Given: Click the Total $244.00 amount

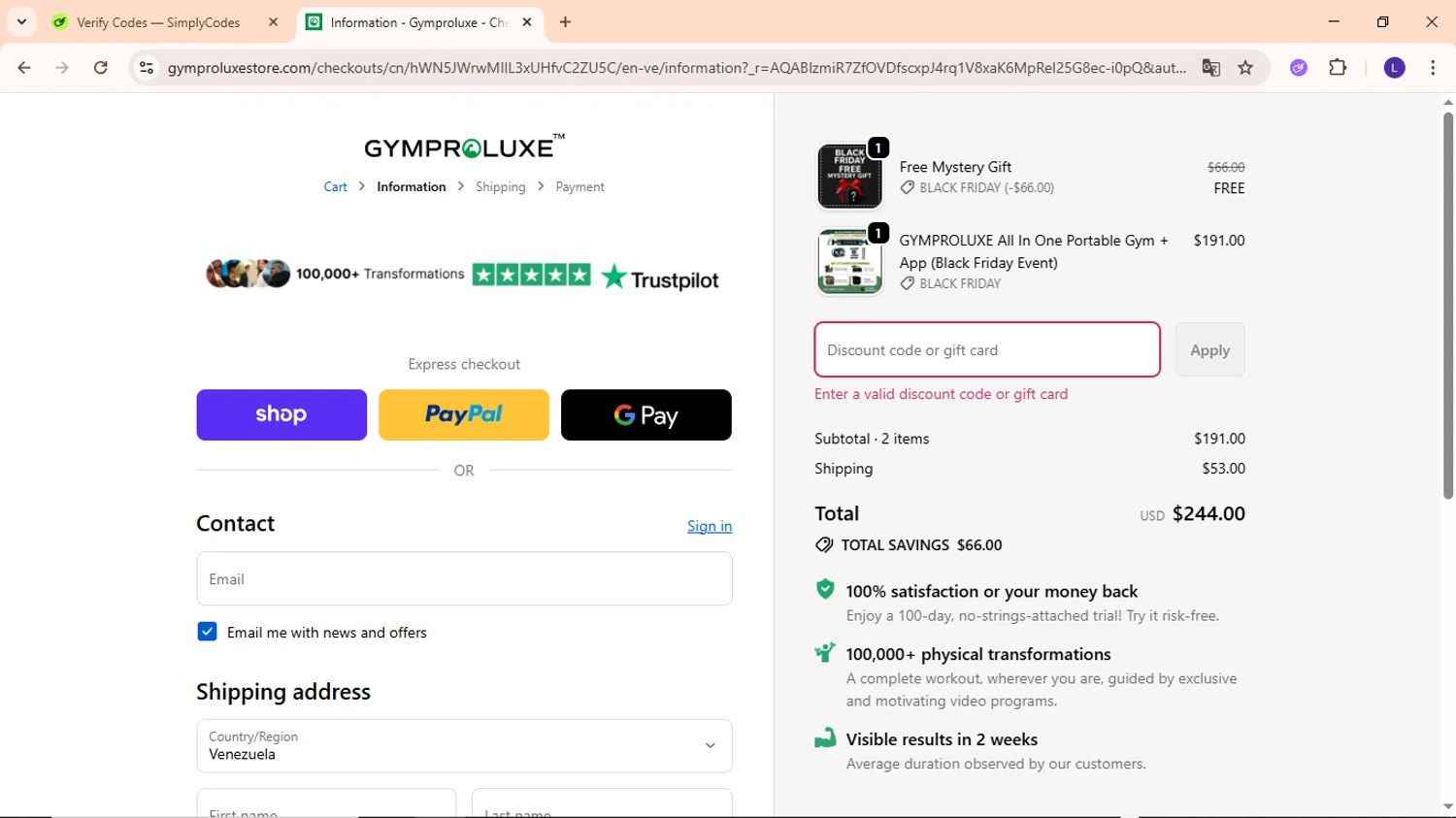Looking at the screenshot, I should pos(1208,513).
